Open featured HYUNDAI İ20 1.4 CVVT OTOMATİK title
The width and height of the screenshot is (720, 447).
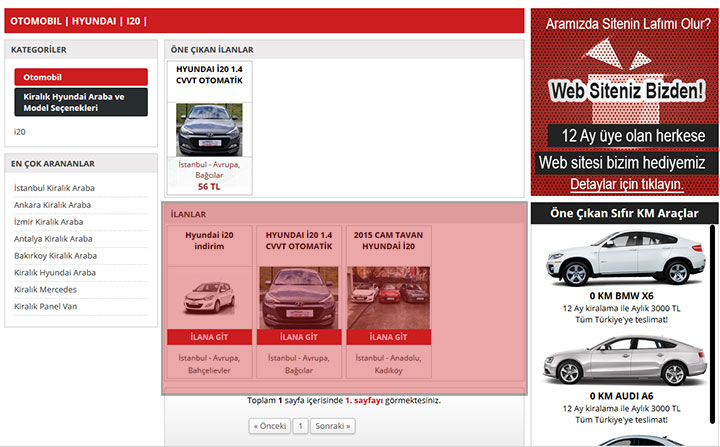pyautogui.click(x=209, y=75)
